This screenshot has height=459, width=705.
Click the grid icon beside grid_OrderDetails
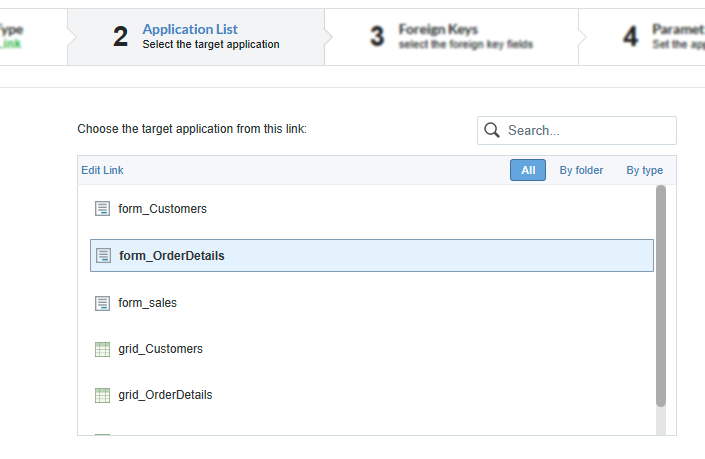[101, 395]
